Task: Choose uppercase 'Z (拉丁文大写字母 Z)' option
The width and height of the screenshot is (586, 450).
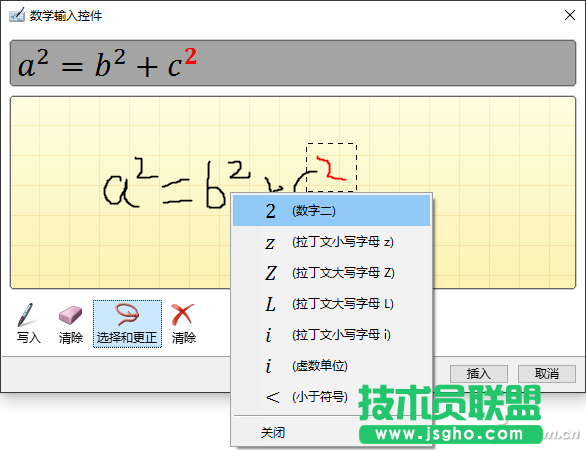Action: tap(331, 273)
